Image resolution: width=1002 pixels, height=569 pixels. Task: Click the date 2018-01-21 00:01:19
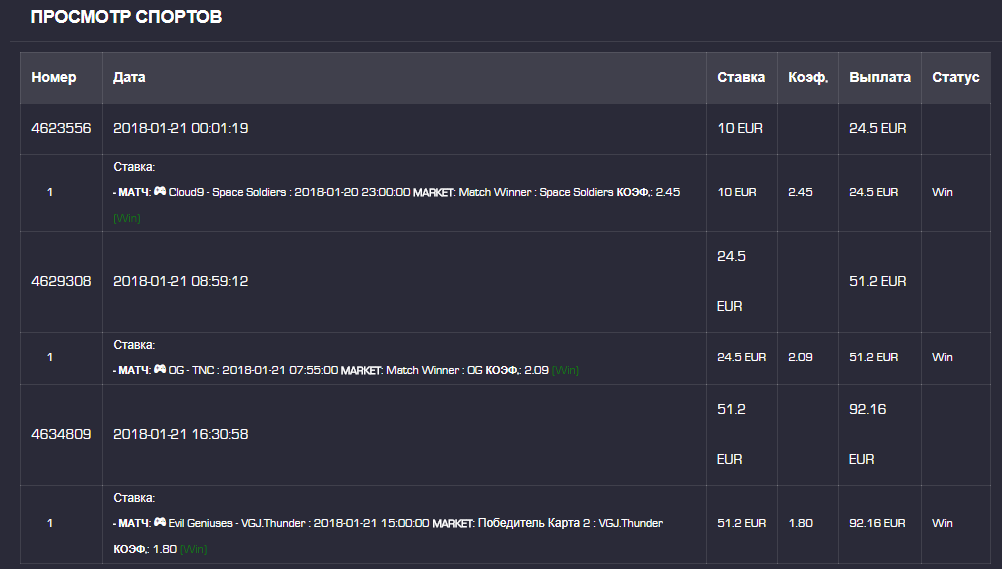coord(180,128)
